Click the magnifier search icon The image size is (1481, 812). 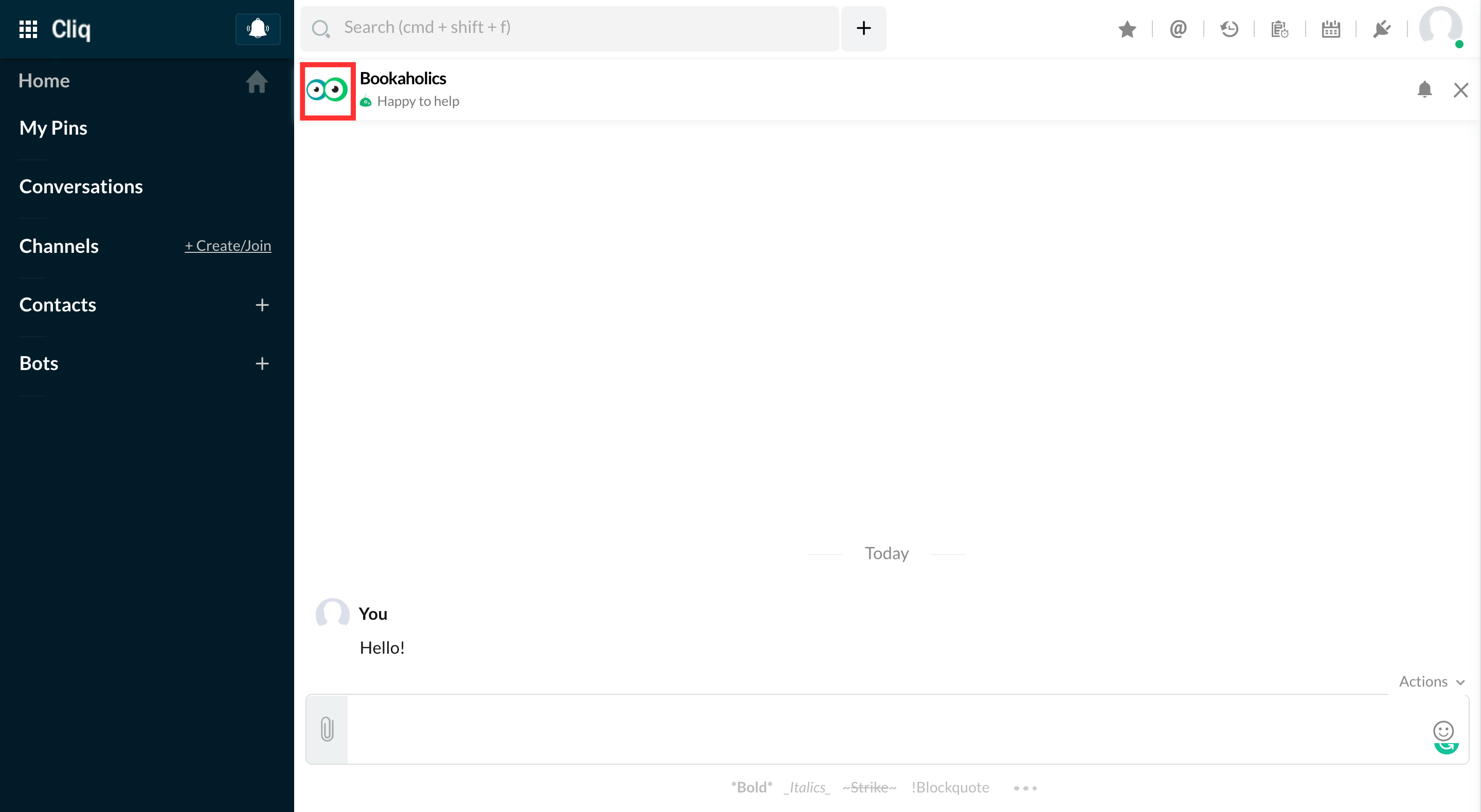pyautogui.click(x=321, y=29)
